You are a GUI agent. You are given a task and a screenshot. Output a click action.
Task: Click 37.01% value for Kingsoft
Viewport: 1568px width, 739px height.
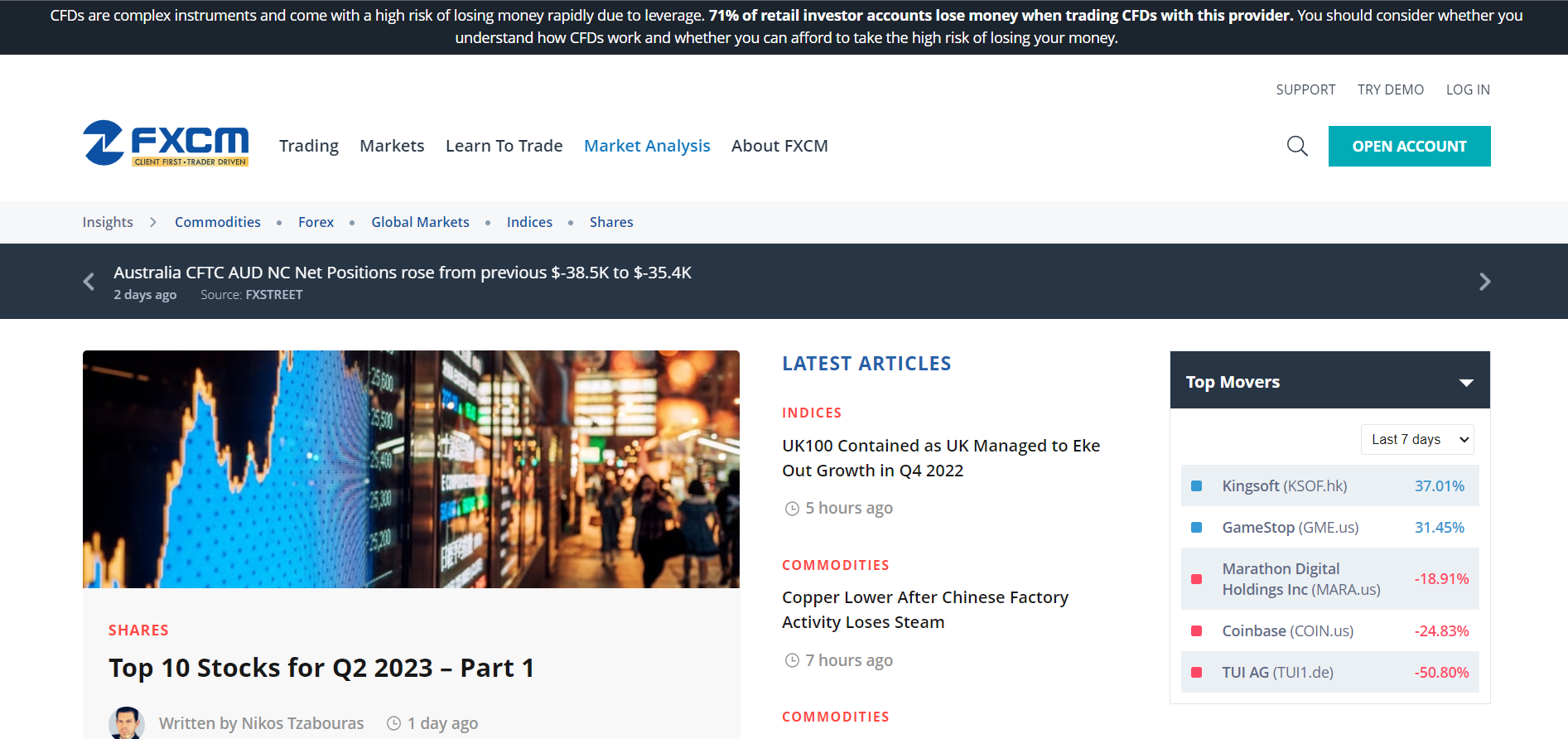pyautogui.click(x=1440, y=486)
